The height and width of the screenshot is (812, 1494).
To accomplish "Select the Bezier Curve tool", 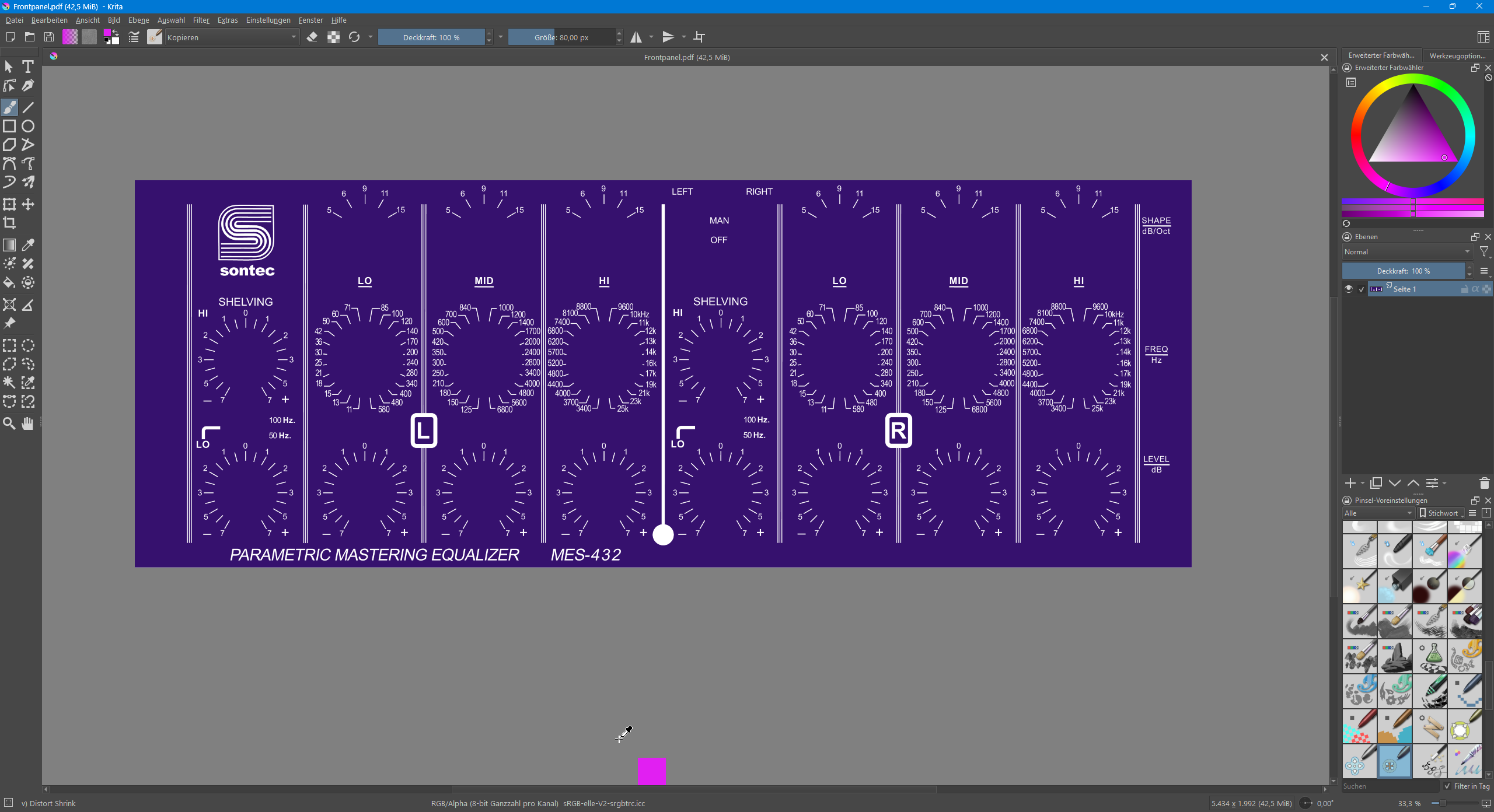I will tap(9, 163).
